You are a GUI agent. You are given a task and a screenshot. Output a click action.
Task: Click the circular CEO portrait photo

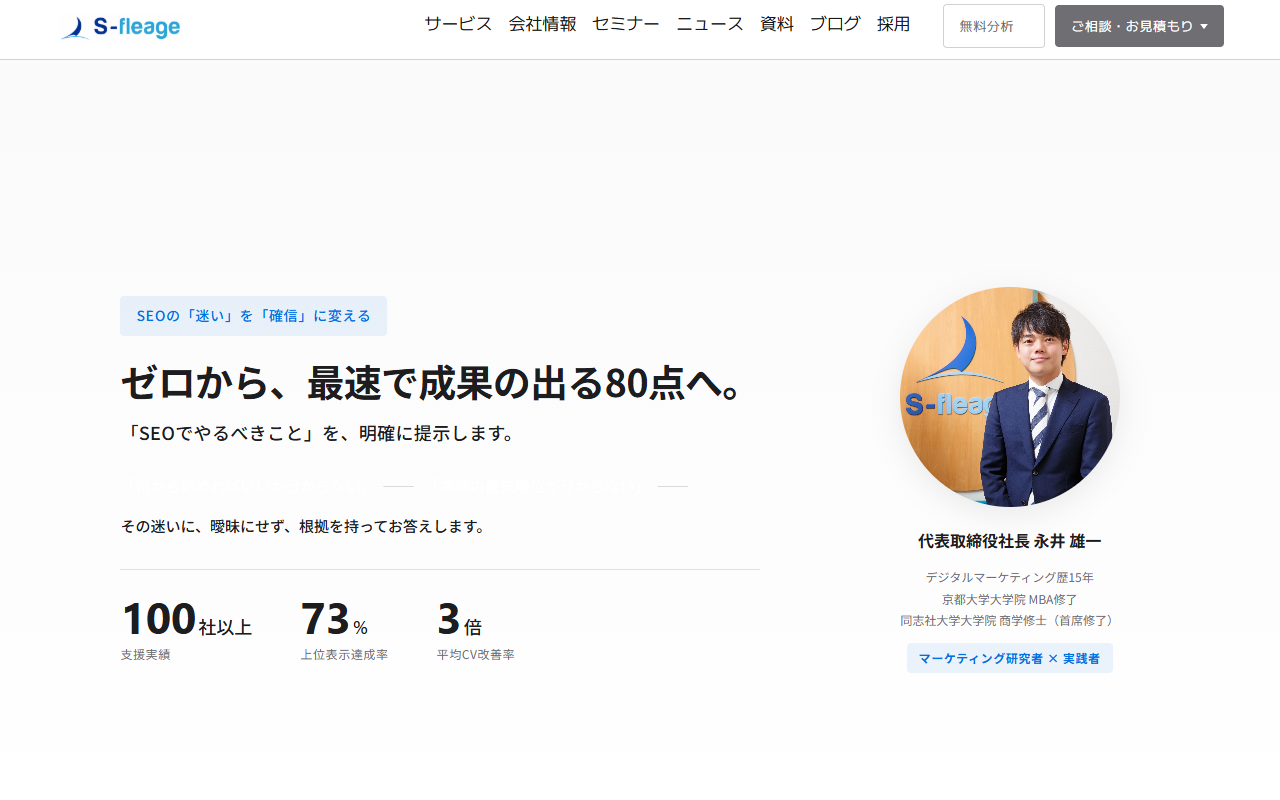(x=1009, y=397)
